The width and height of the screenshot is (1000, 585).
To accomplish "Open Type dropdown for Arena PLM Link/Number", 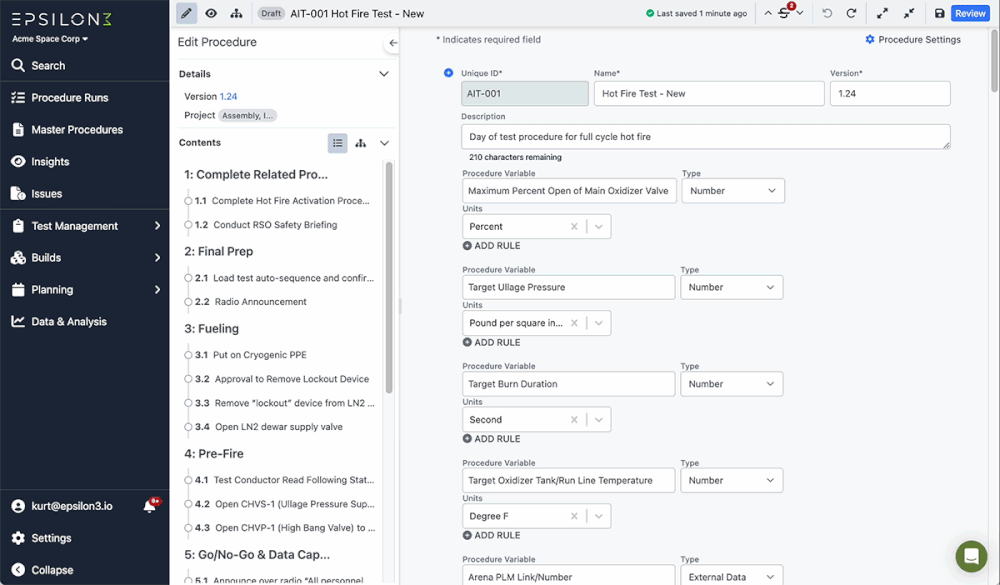I will click(x=732, y=576).
